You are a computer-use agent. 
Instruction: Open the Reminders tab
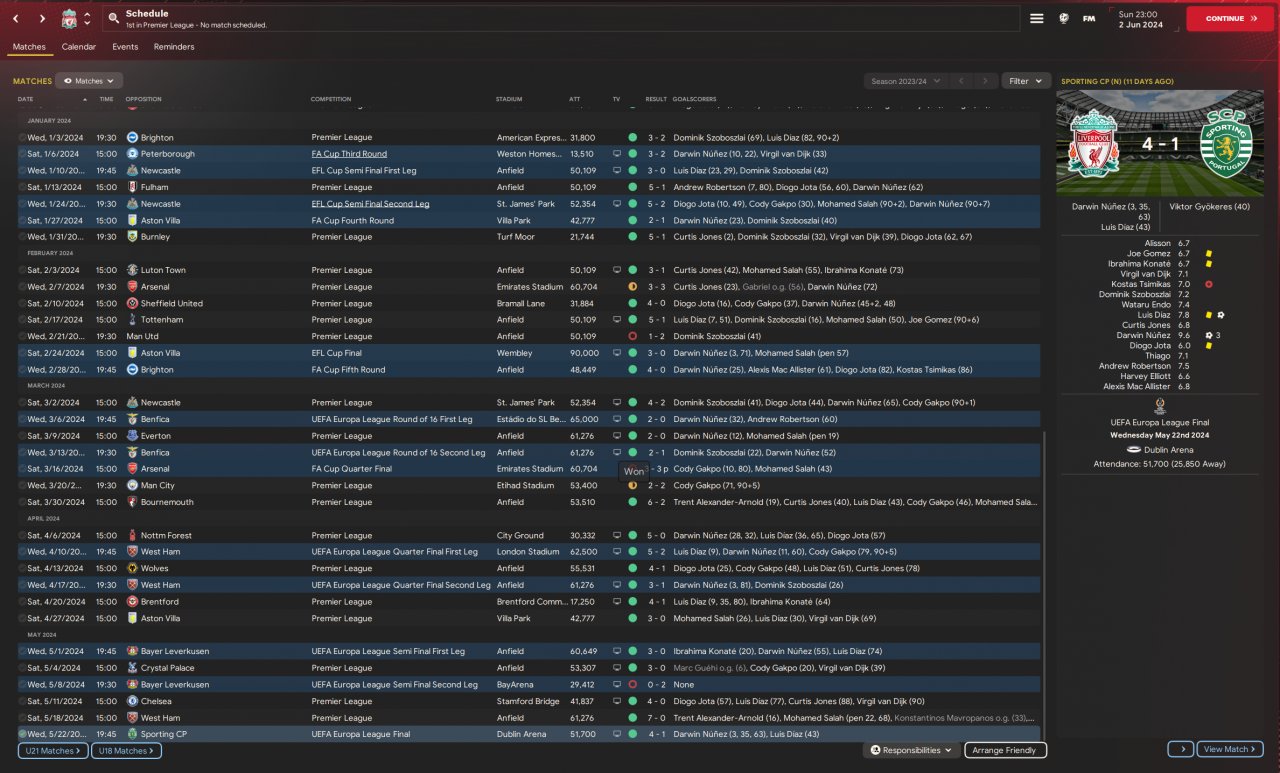pyautogui.click(x=174, y=47)
